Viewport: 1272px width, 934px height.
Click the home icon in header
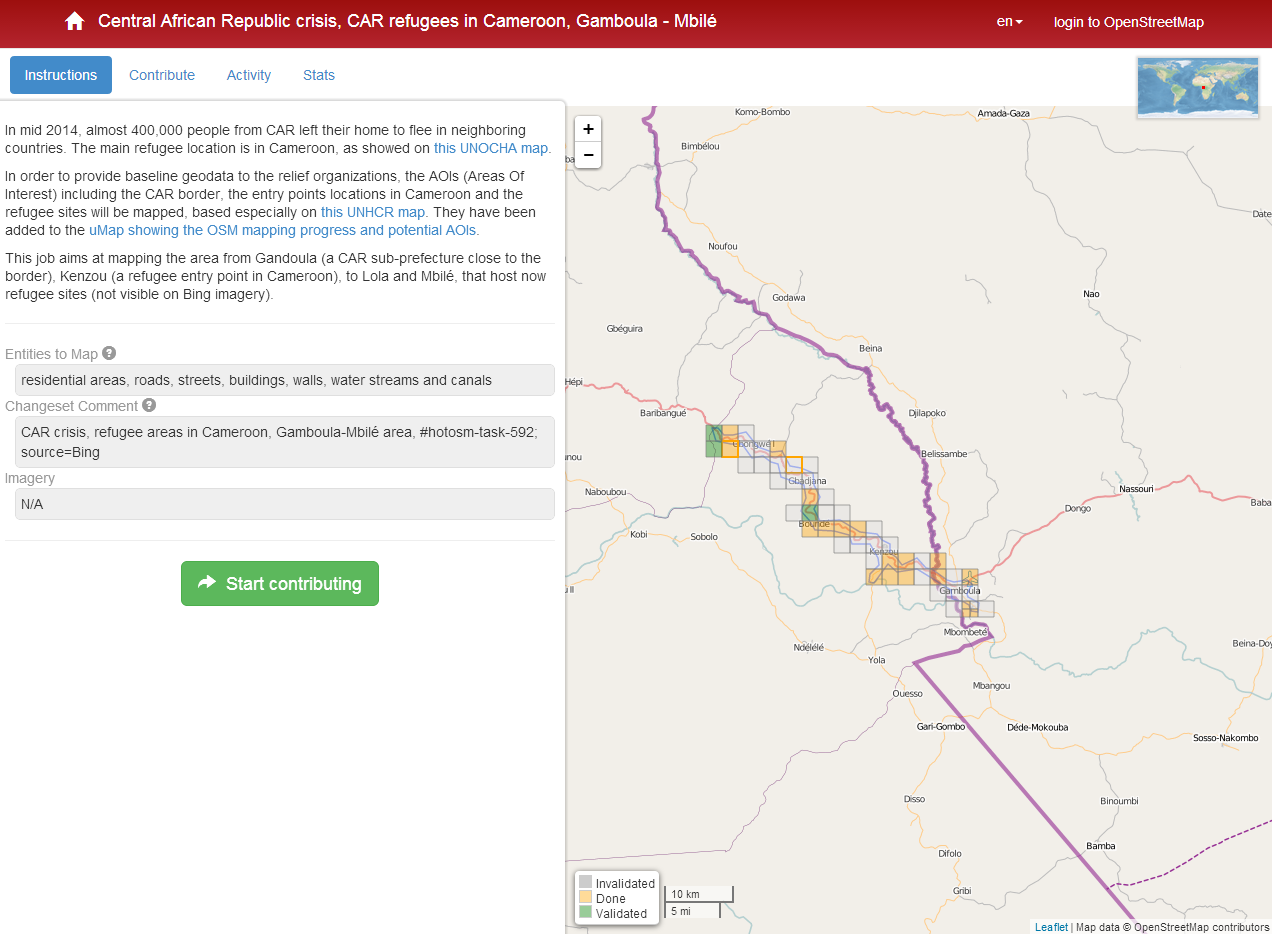(x=74, y=21)
